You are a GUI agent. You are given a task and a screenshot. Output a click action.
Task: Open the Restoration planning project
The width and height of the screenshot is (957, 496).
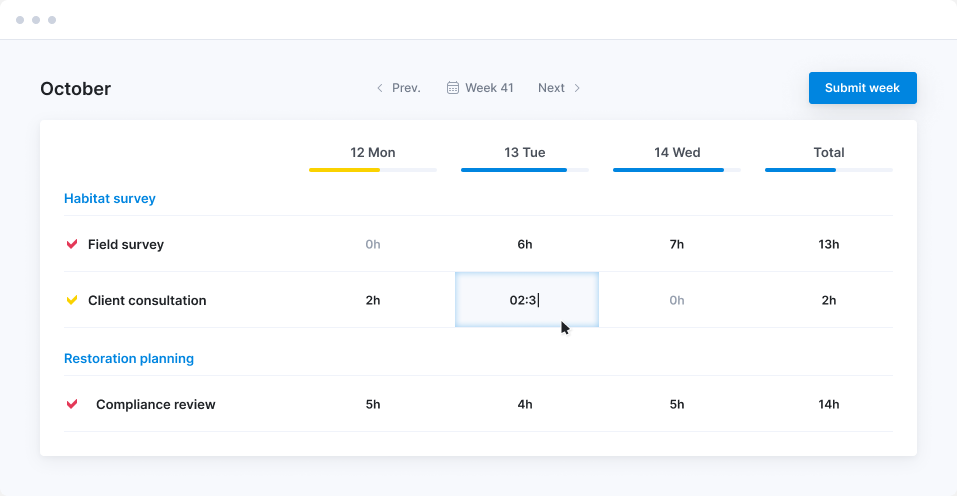[129, 358]
